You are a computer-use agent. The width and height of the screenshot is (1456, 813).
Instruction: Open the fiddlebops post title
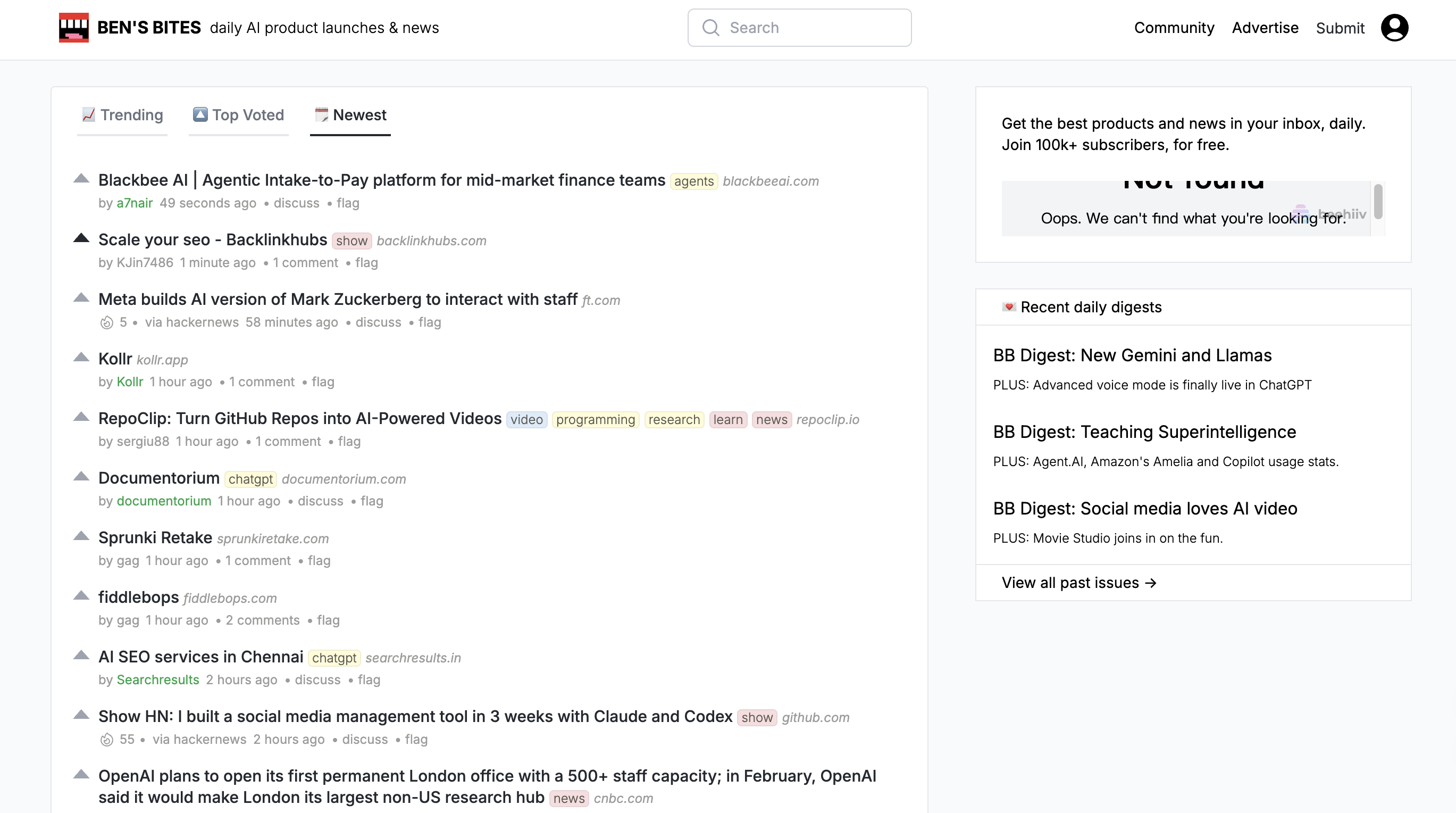point(138,597)
